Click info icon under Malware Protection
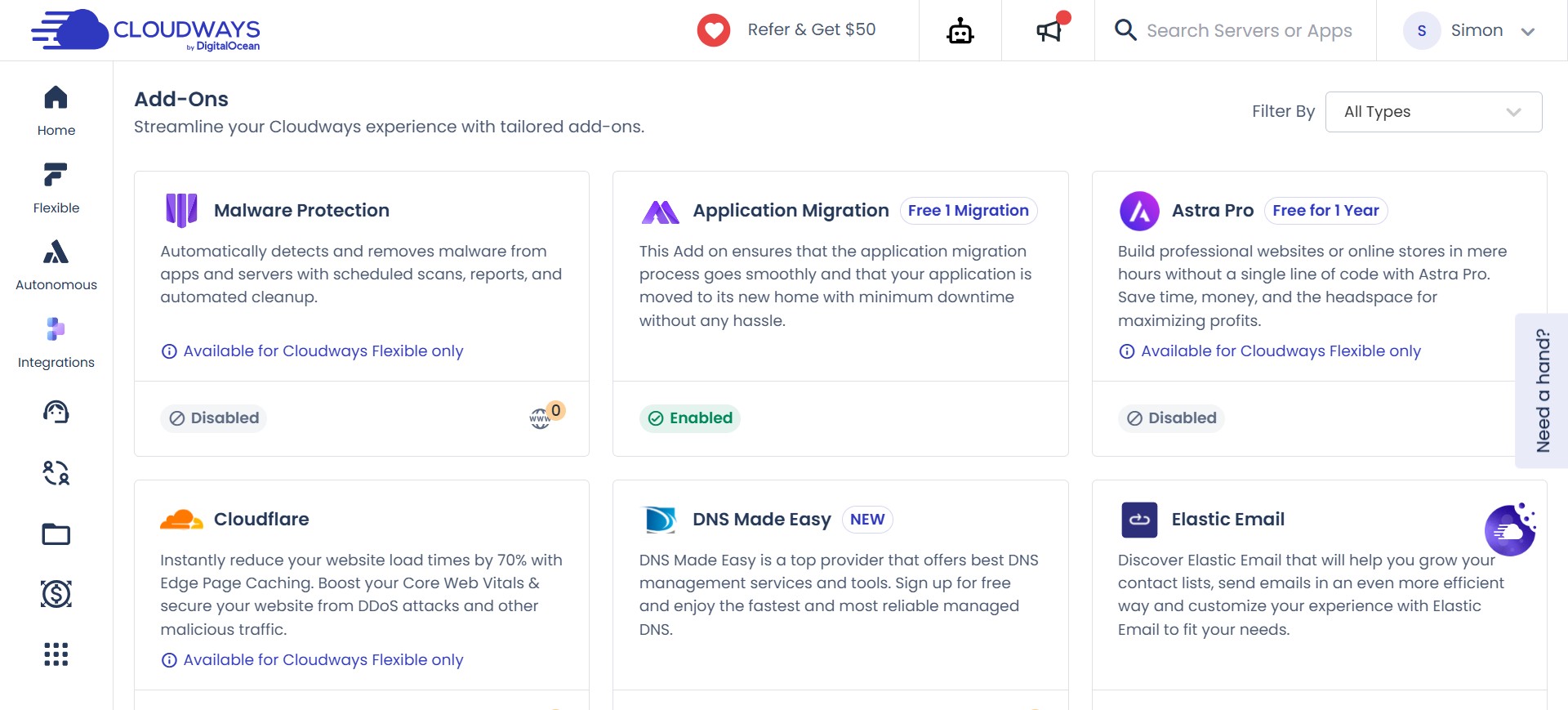This screenshot has height=710, width=1568. 169,351
